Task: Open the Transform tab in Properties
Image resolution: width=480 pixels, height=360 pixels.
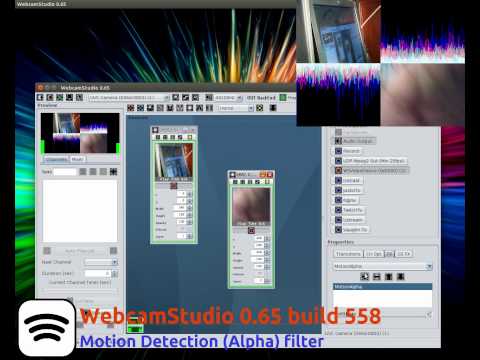Action: point(348,254)
